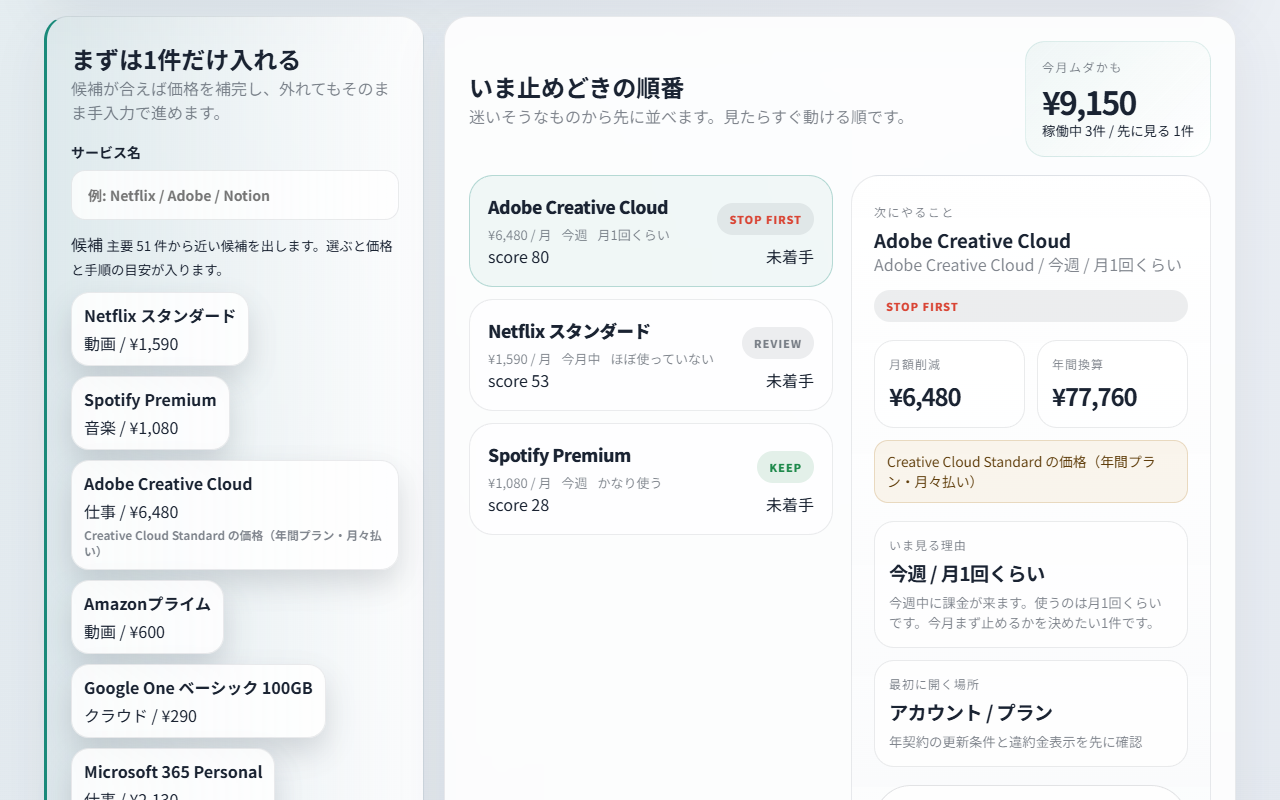
Task: Click 未着手 status in the Spotify row
Action: (790, 505)
